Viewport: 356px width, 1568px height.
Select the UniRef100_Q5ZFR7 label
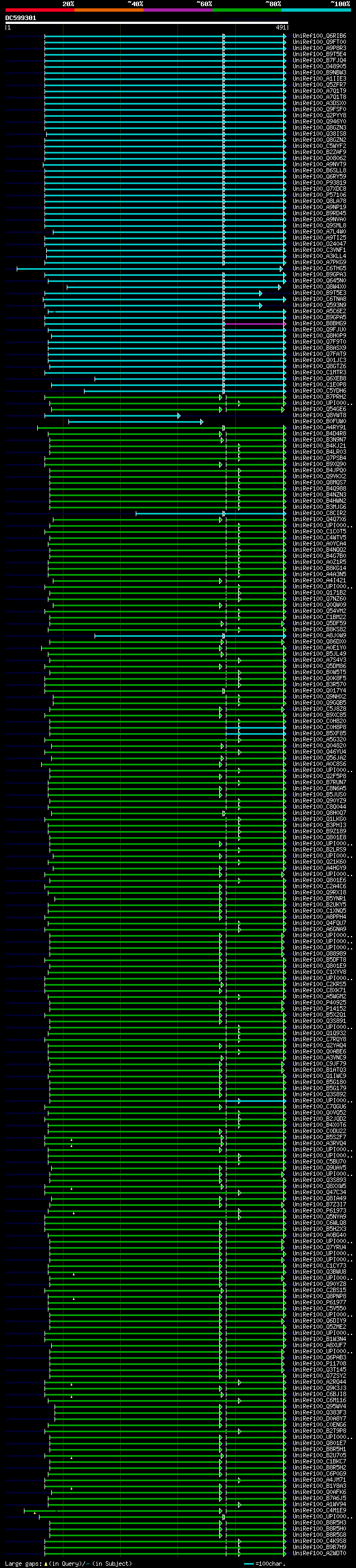click(319, 85)
